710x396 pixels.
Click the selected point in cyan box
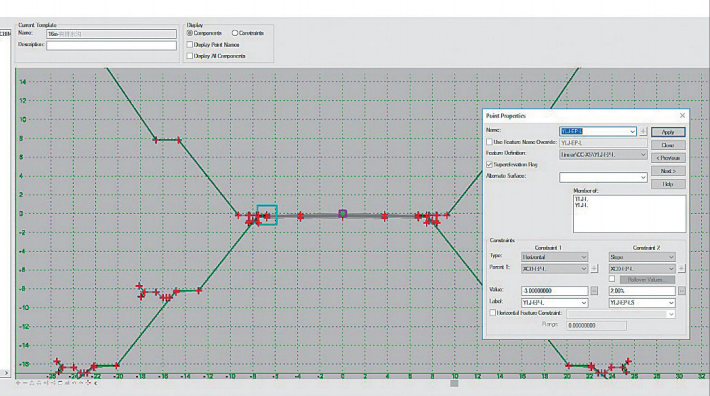(x=267, y=215)
